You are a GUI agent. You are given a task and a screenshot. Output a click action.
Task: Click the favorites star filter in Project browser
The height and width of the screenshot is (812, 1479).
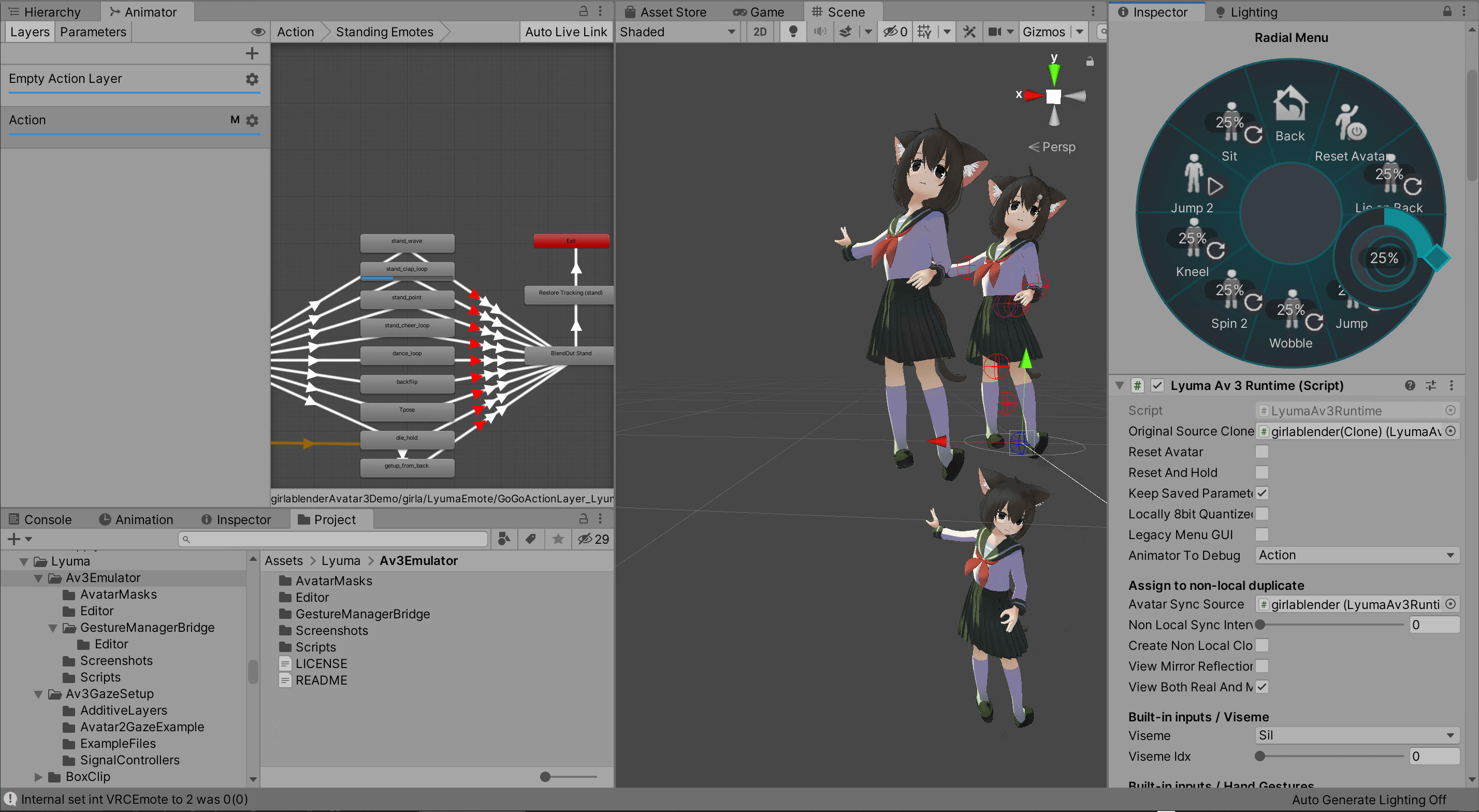(x=558, y=539)
